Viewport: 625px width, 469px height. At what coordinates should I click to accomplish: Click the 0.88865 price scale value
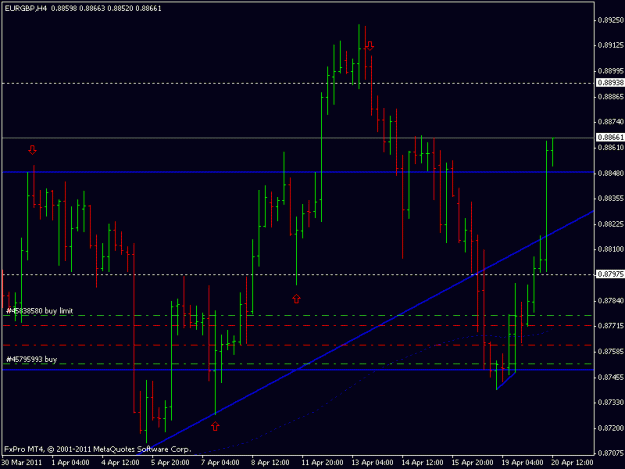(611, 97)
